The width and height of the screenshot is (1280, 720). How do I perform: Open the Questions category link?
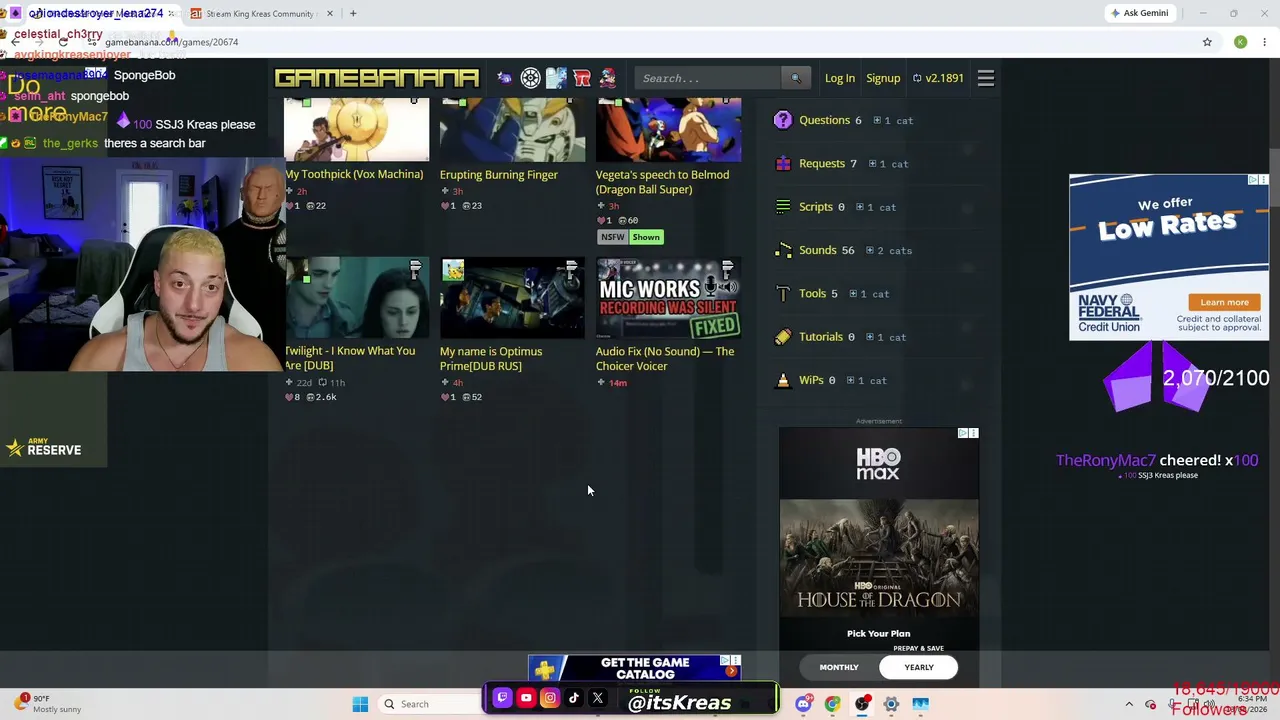tap(824, 120)
